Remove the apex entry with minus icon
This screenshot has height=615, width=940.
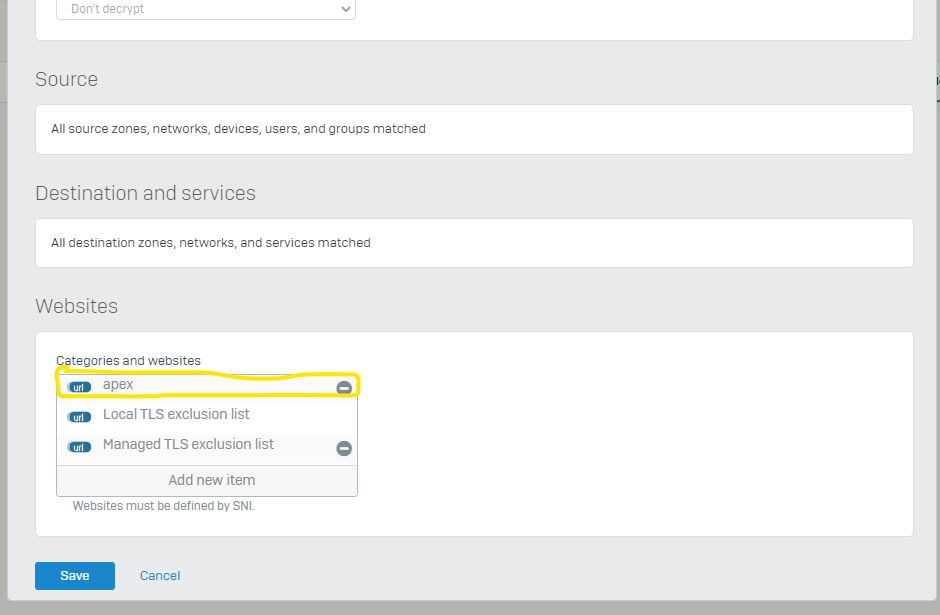(x=344, y=388)
